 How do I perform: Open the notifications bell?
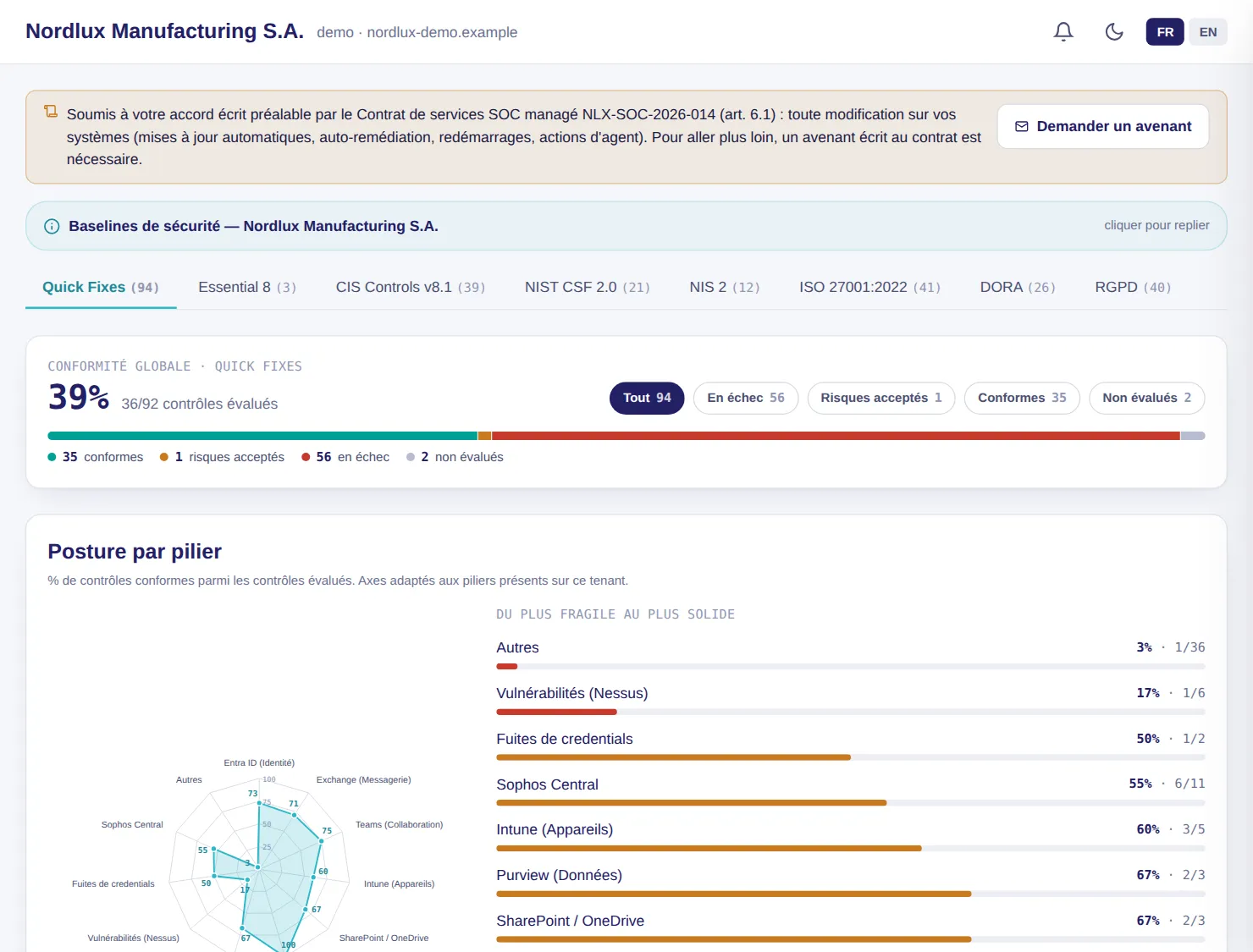tap(1063, 32)
